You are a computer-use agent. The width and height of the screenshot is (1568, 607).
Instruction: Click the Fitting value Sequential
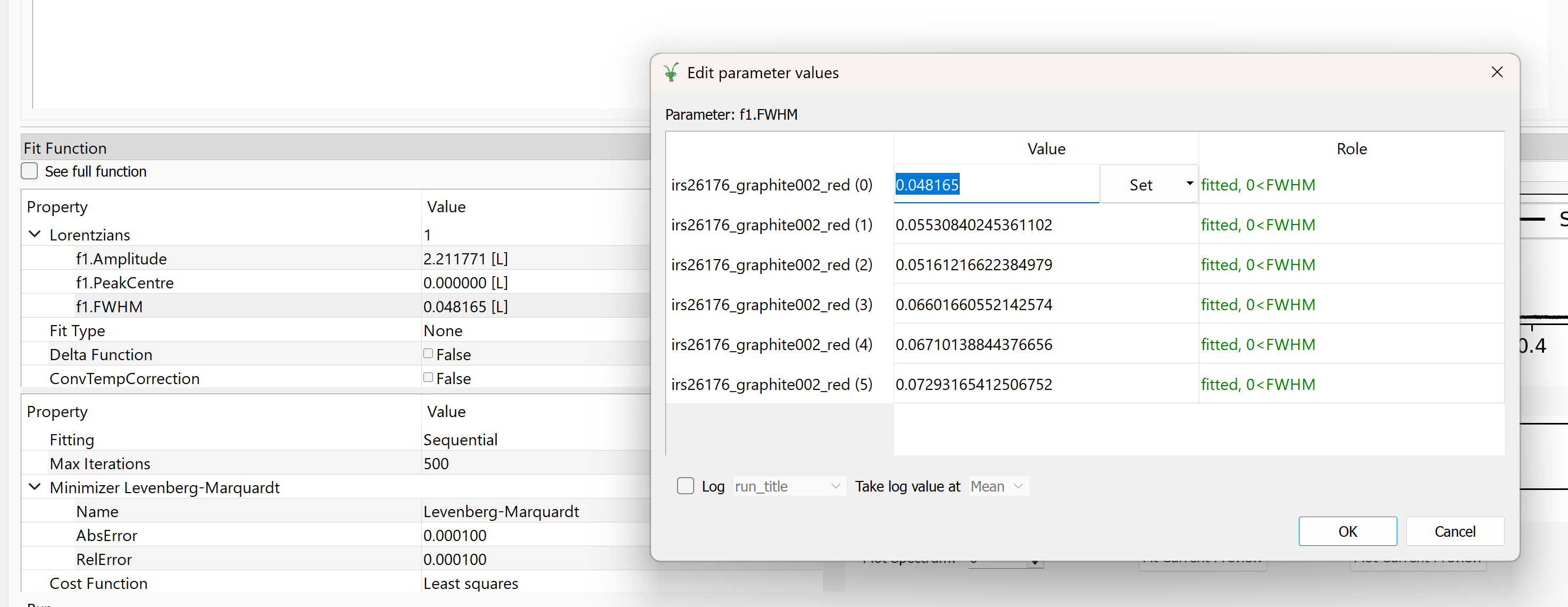click(460, 439)
